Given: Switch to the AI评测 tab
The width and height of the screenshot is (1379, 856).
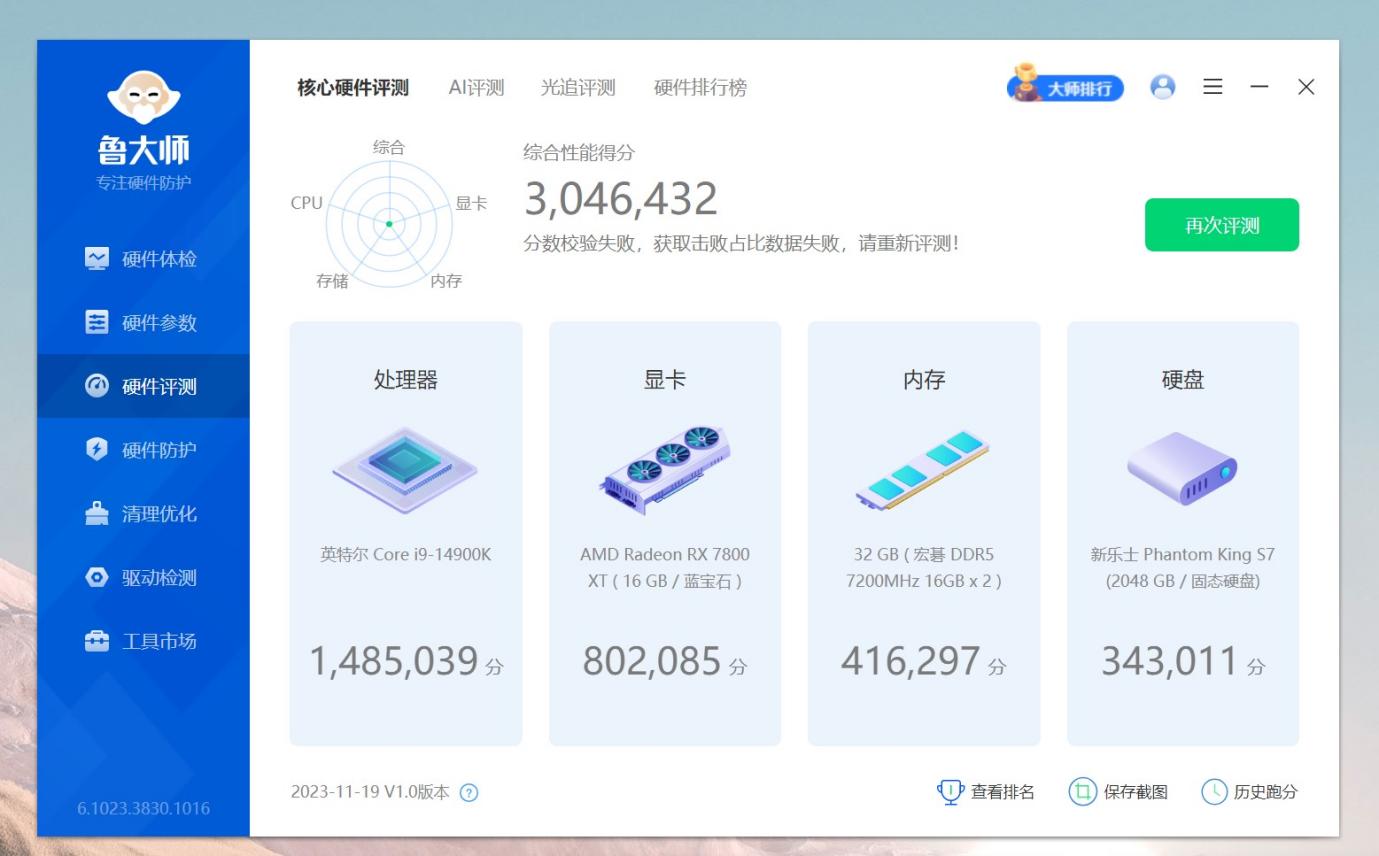Looking at the screenshot, I should tap(476, 88).
